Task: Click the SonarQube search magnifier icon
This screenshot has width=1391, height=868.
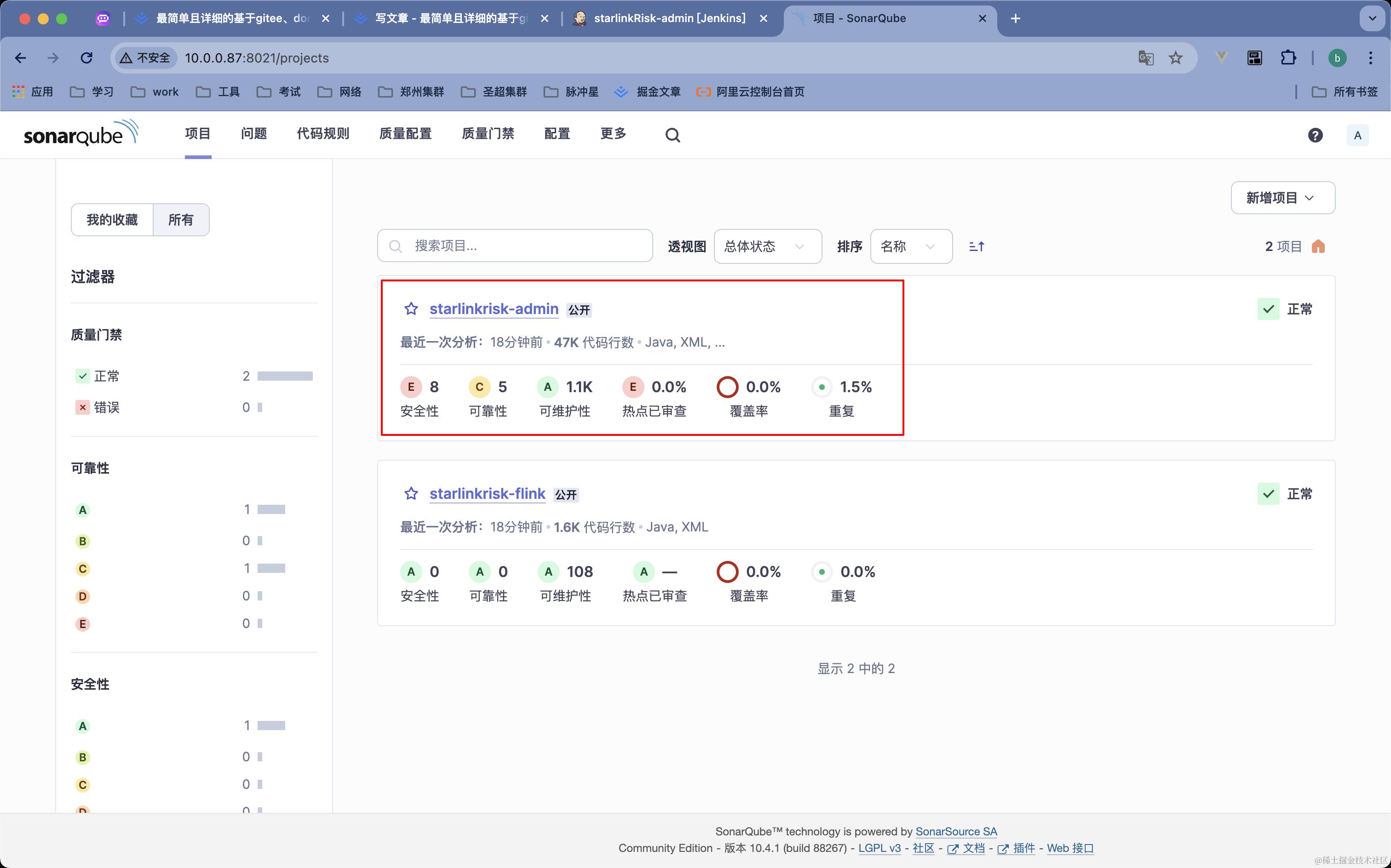Action: tap(673, 135)
